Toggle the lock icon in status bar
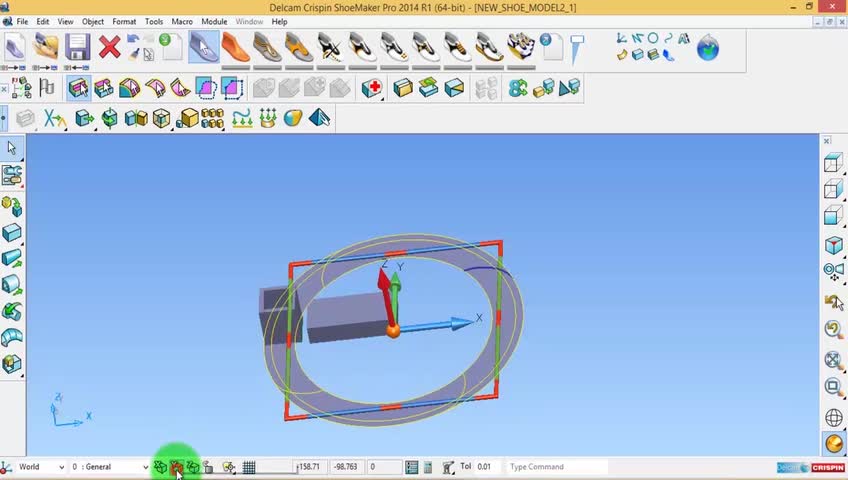The width and height of the screenshot is (848, 480). click(x=208, y=467)
